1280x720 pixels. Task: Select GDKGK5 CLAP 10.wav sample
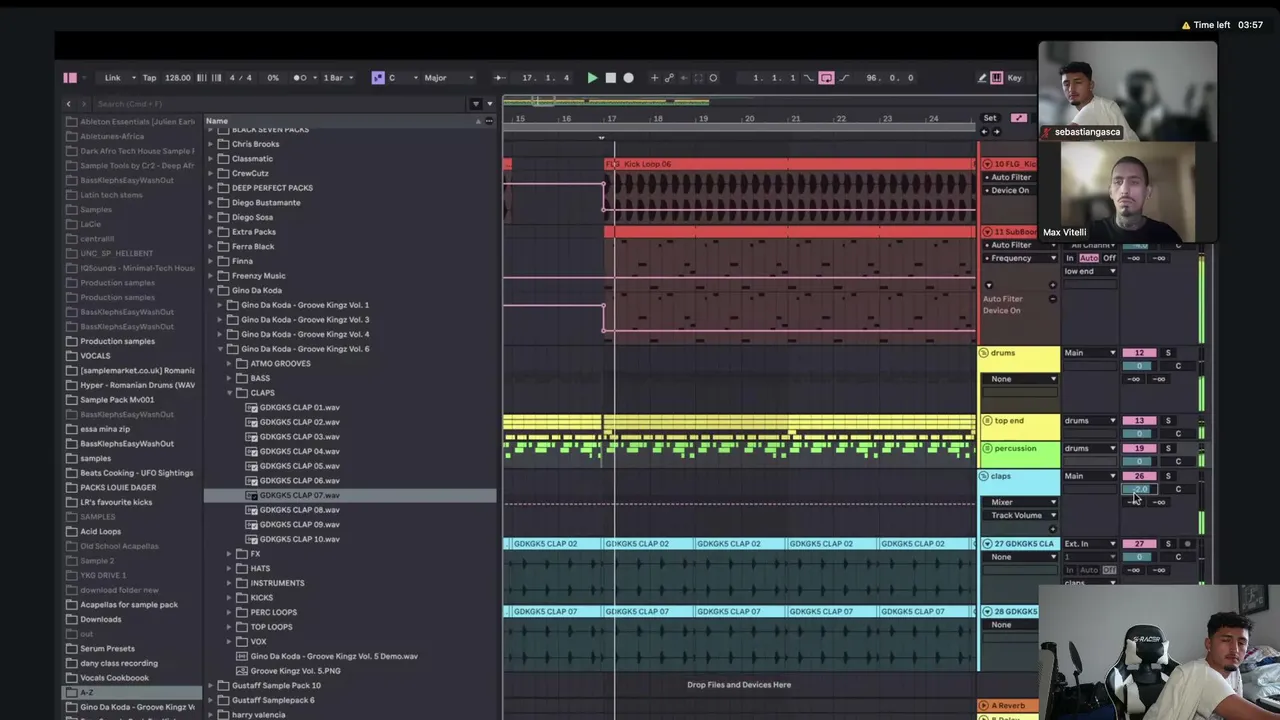point(299,539)
